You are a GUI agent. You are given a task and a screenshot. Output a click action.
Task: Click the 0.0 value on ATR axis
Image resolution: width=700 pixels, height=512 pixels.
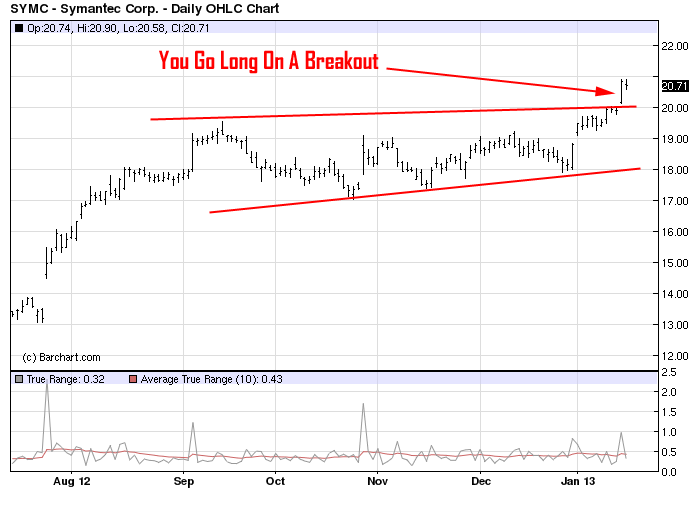669,472
